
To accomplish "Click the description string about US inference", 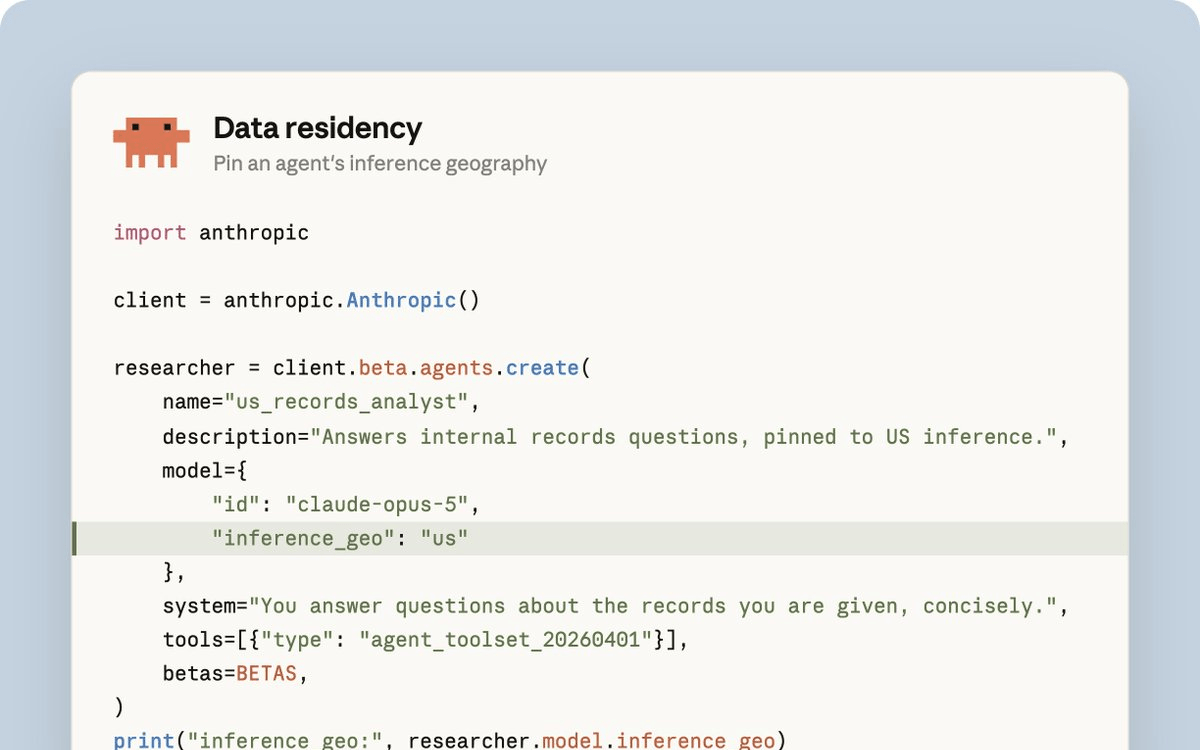I will [684, 437].
